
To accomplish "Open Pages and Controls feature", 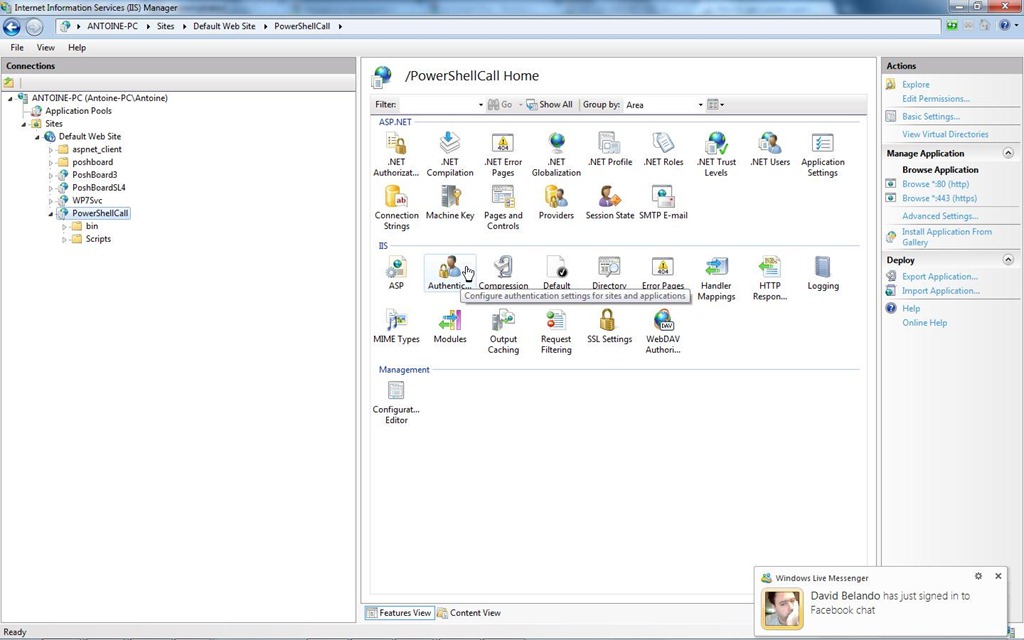I will [503, 208].
